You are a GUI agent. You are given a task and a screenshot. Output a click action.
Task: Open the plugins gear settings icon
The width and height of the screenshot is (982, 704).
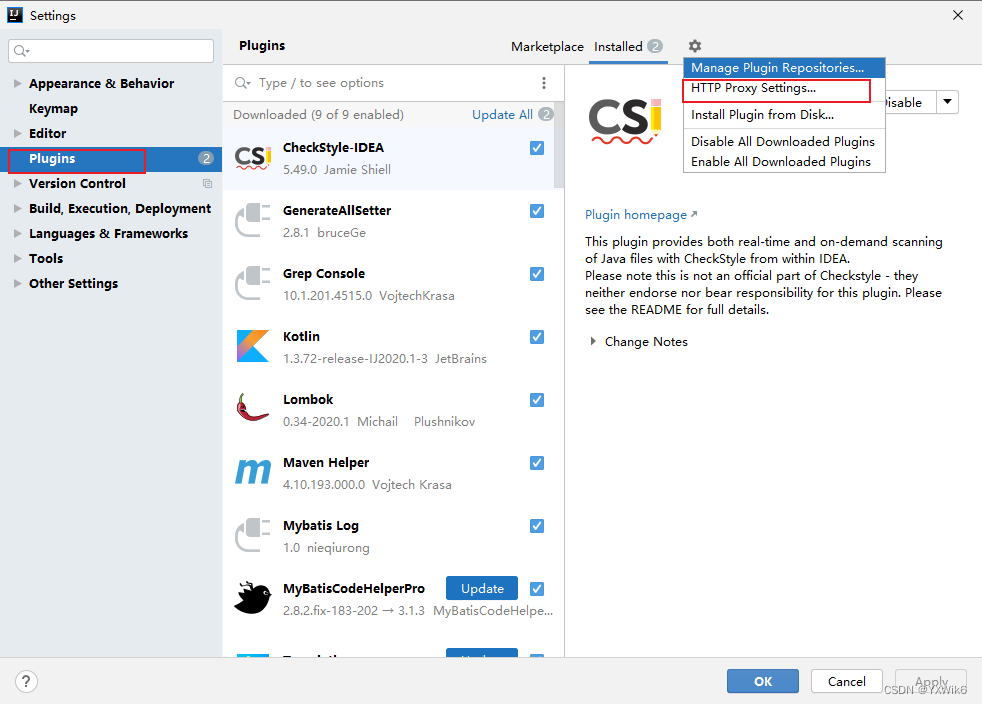(695, 46)
